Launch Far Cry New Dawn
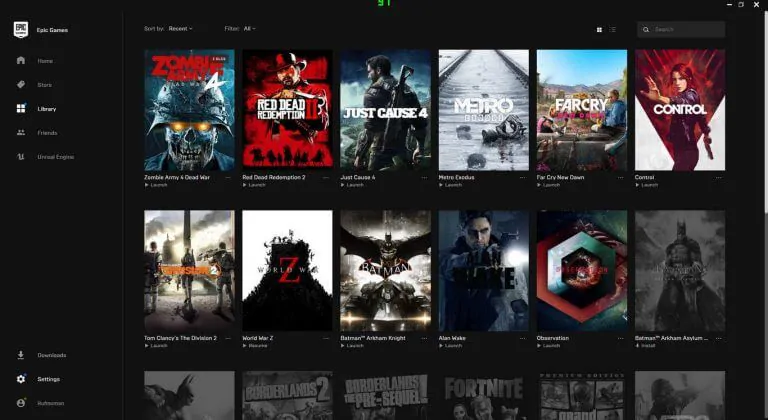Screen dimensions: 768x420 (x=549, y=185)
